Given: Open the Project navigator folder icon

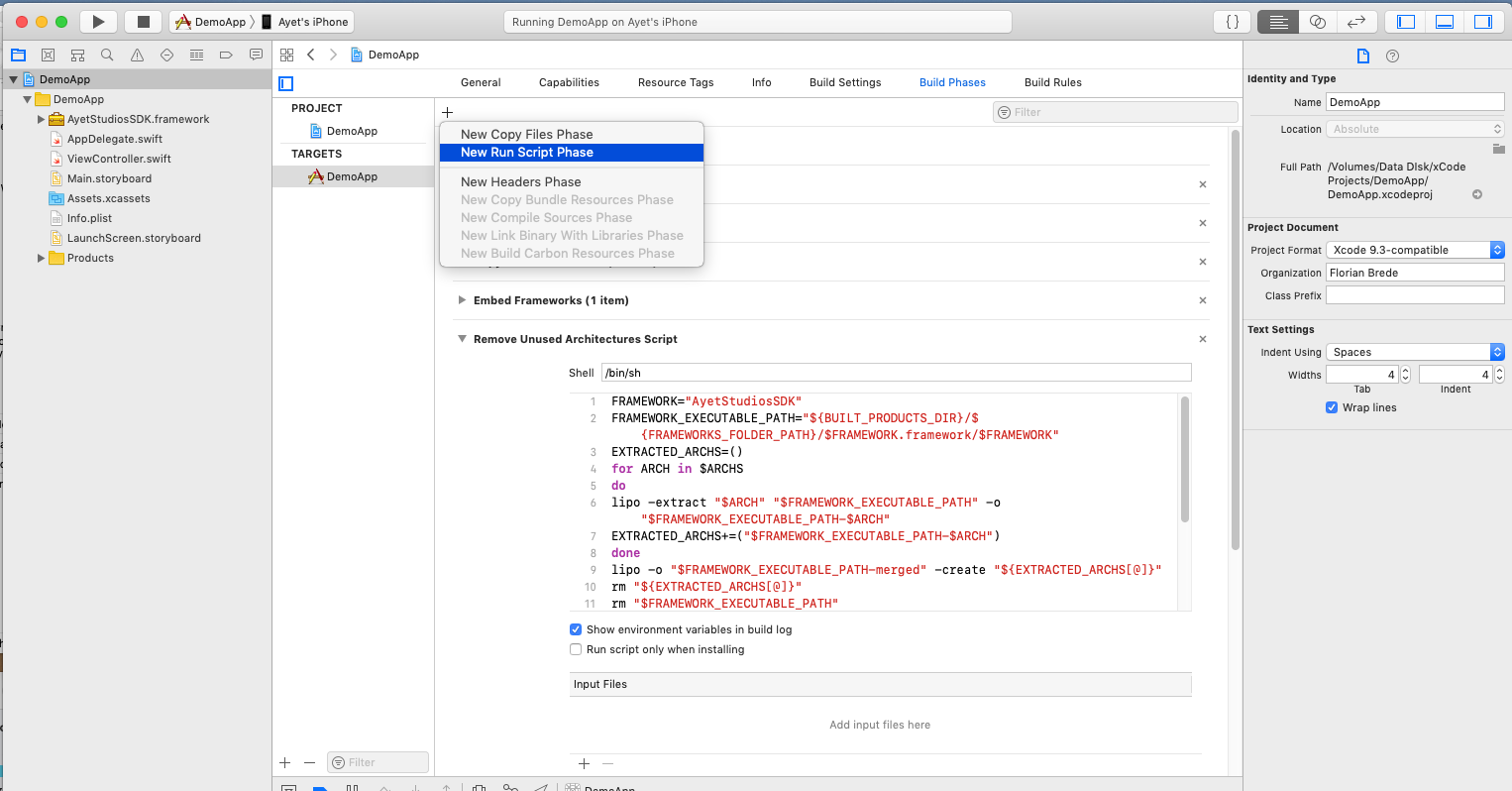Looking at the screenshot, I should point(18,55).
